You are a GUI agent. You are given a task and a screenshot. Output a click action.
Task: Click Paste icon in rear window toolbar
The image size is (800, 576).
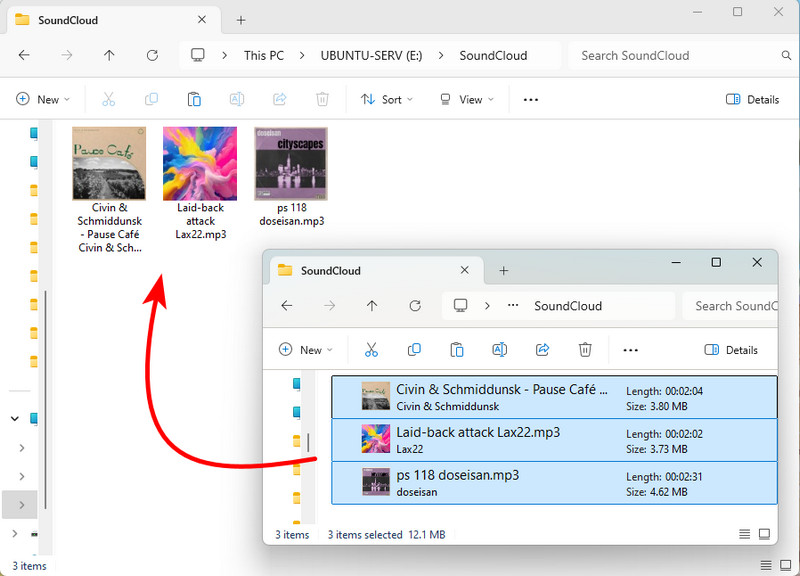[x=194, y=99]
